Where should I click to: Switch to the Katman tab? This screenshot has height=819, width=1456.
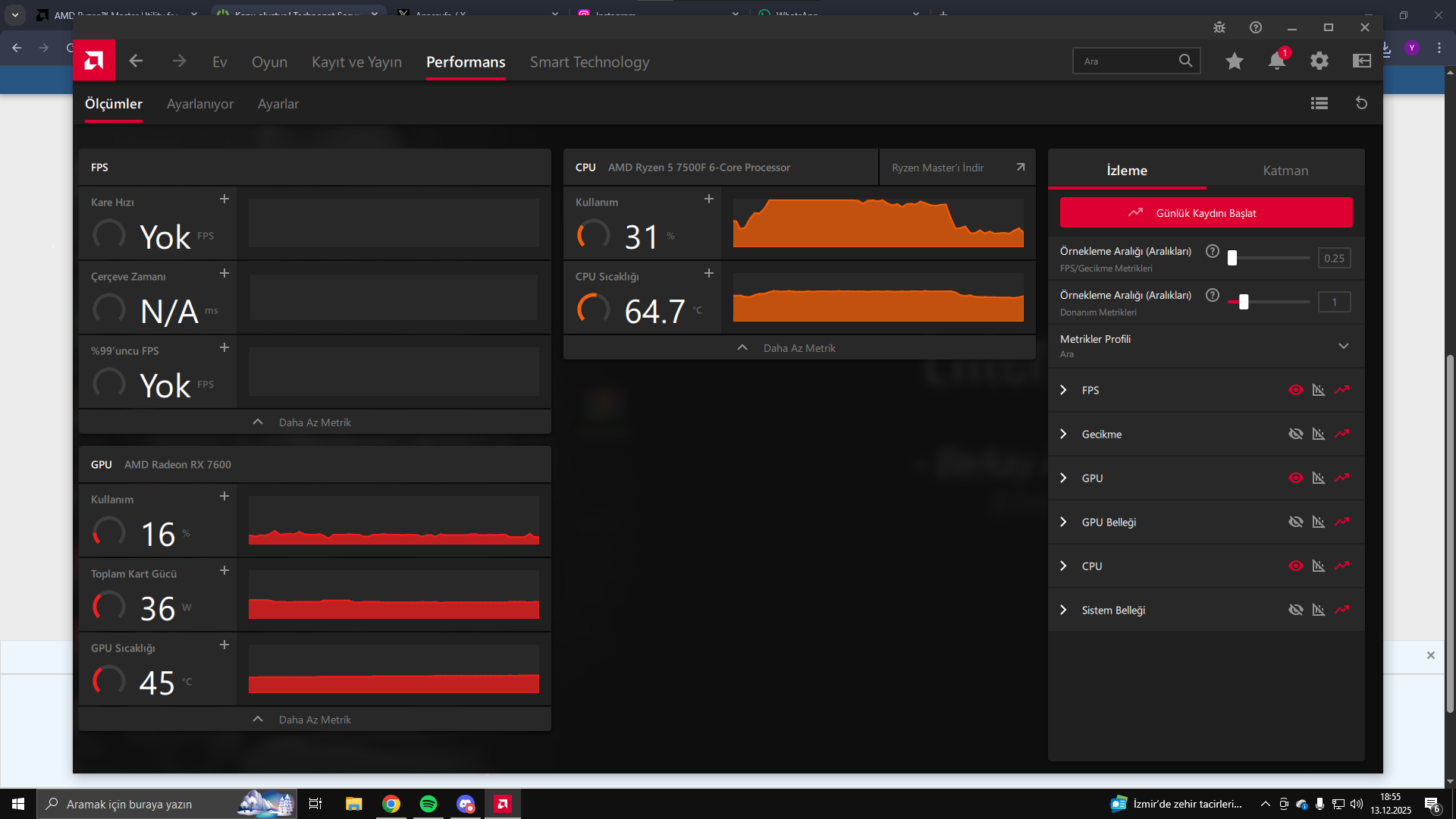[x=1285, y=171]
